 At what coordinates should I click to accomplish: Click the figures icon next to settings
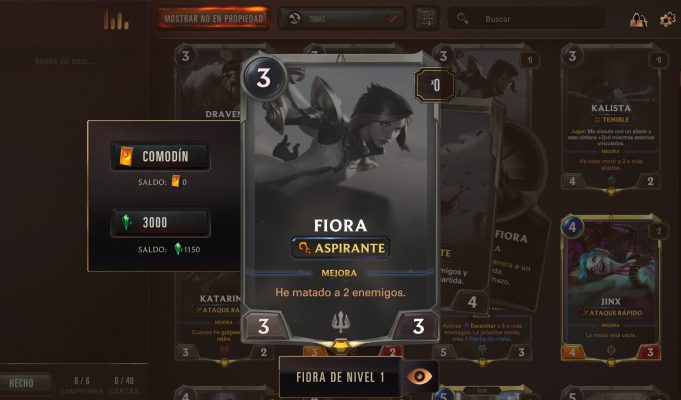[x=638, y=20]
